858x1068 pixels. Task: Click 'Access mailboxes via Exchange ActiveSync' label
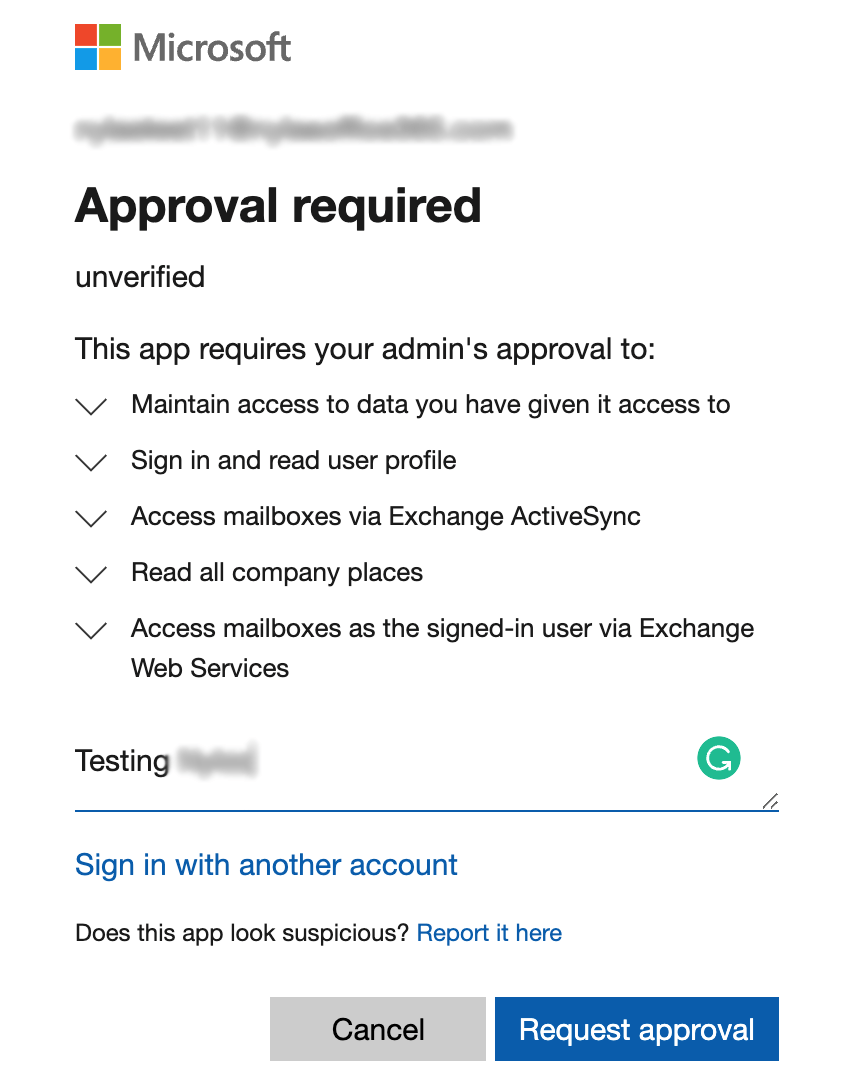tap(385, 517)
